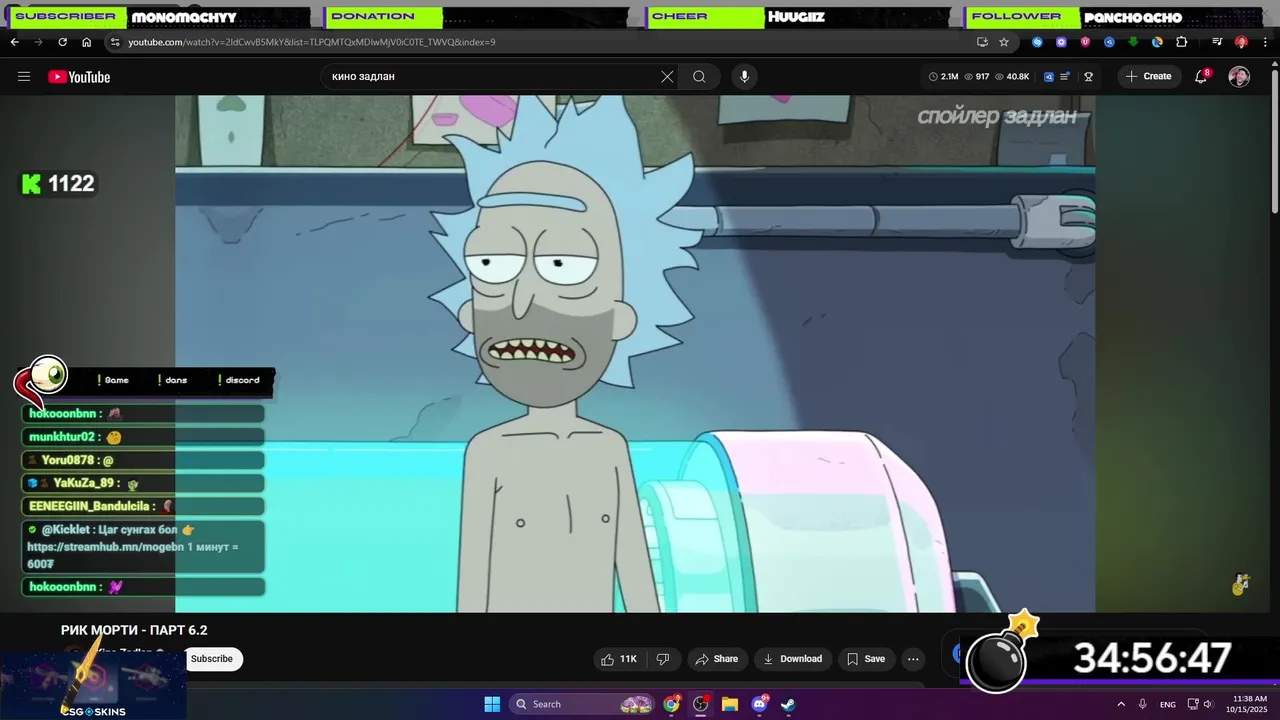Image resolution: width=1280 pixels, height=720 pixels.
Task: Click the video title РИК МОРТИ - ПАРТ 6.2
Action: point(134,630)
